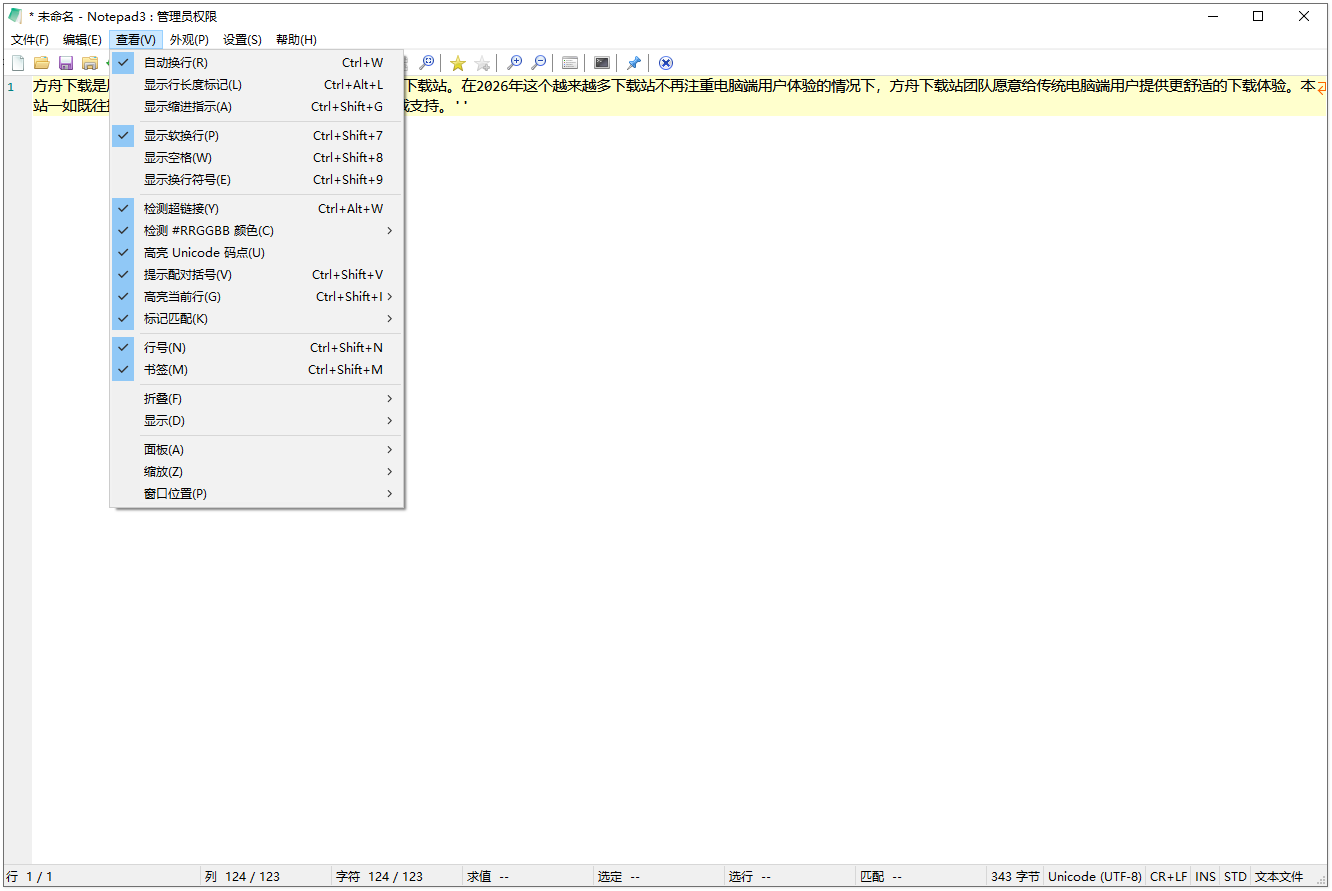Expand the 缩放 submenu
Screen dimensions: 1332x891
tap(165, 471)
